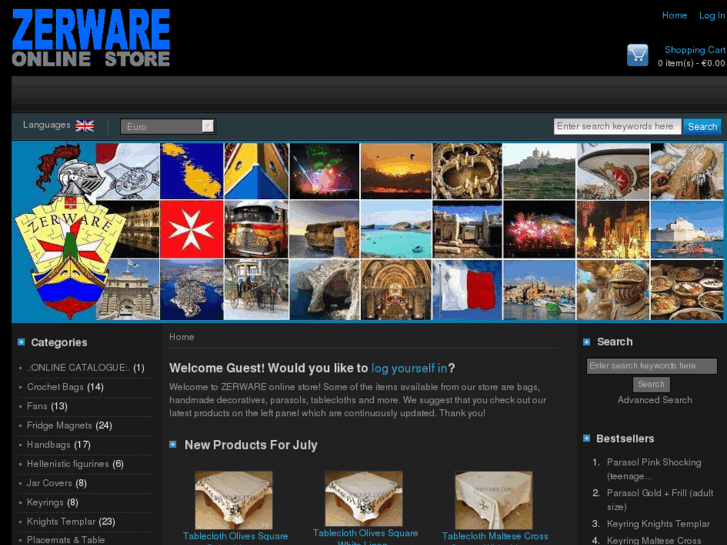Click Home breadcrumb
The height and width of the screenshot is (545, 727).
pos(181,337)
